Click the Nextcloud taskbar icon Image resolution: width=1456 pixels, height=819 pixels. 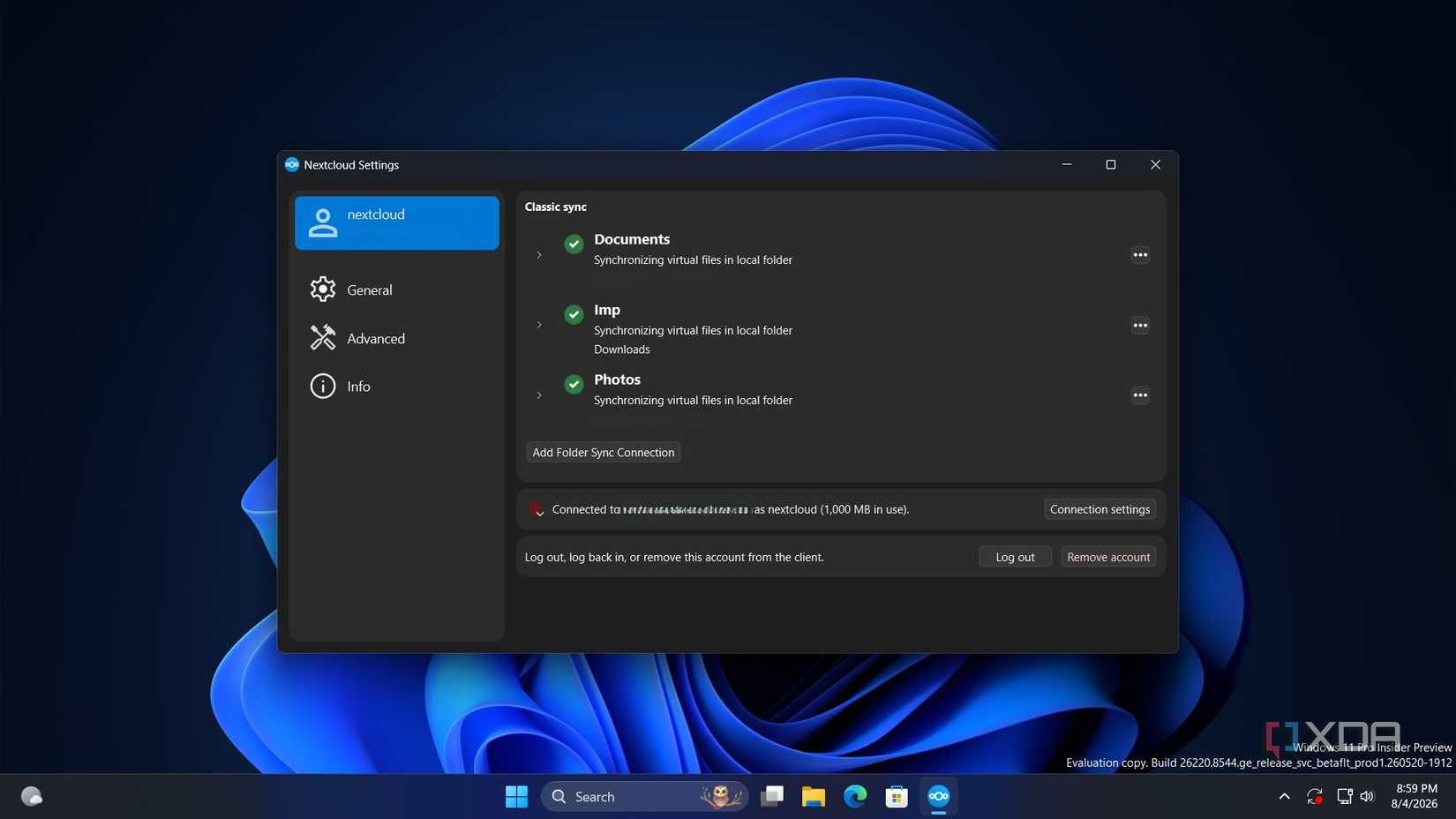(x=939, y=796)
